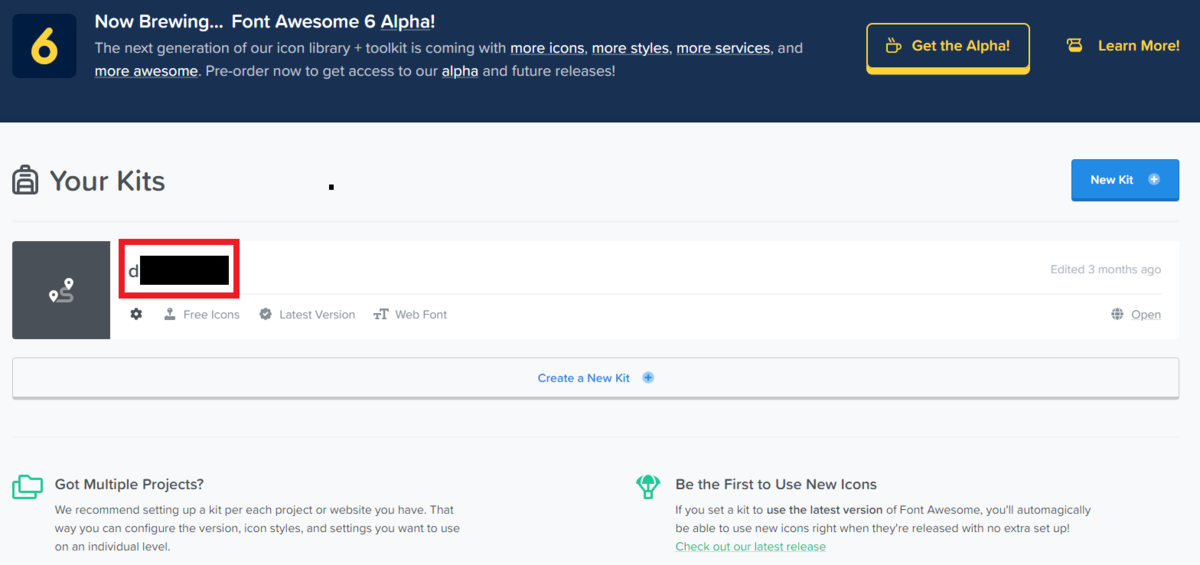Viewport: 1200px width, 565px height.
Task: Click the icon beside Learn More!
Action: click(1075, 46)
